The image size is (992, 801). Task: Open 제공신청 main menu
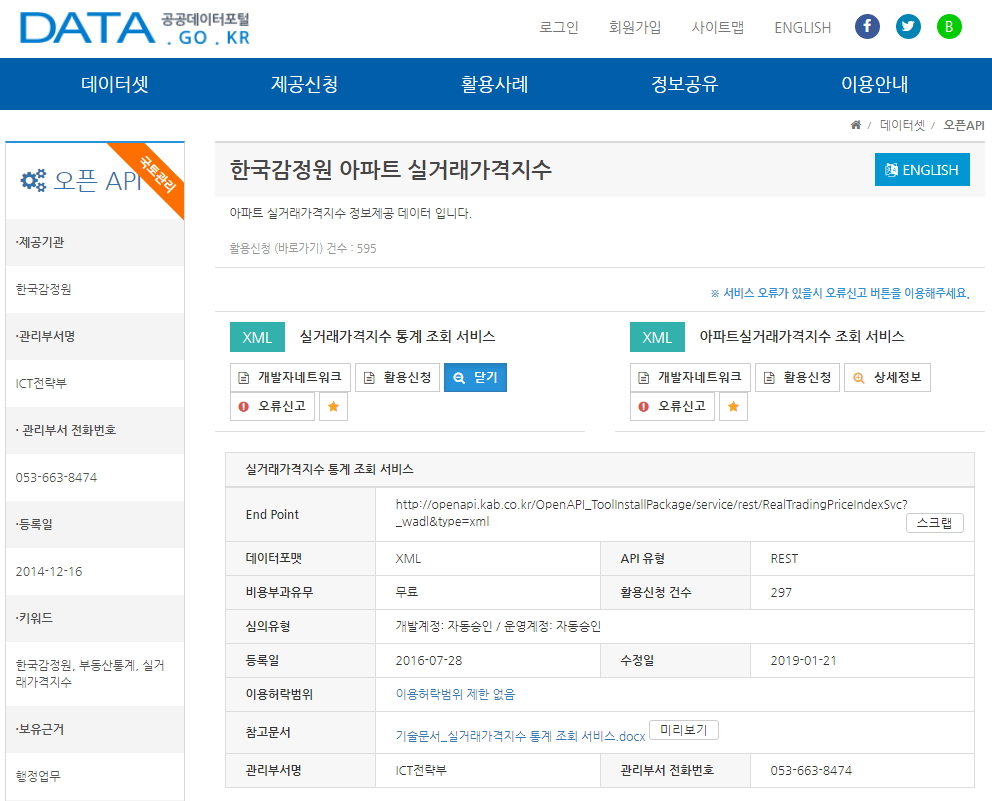tap(304, 84)
